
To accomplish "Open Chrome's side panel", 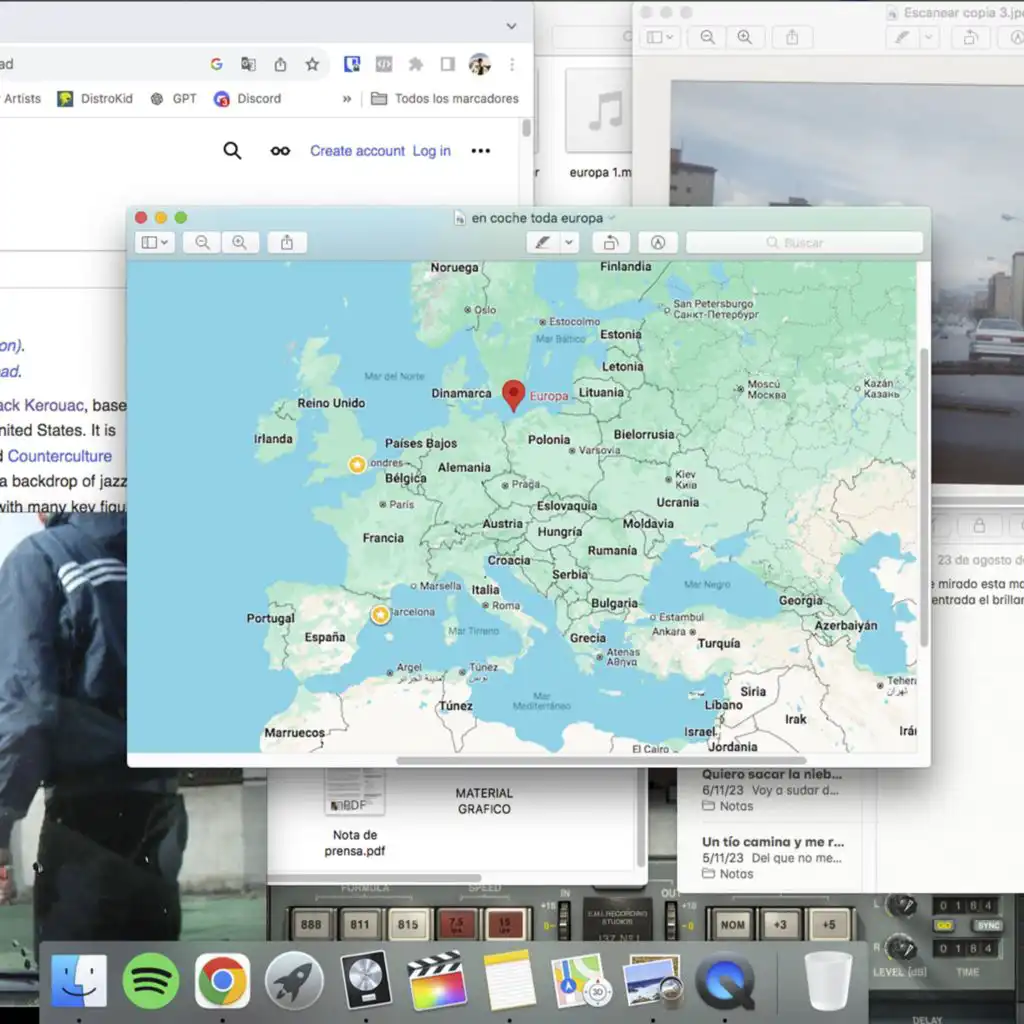I will tap(447, 64).
